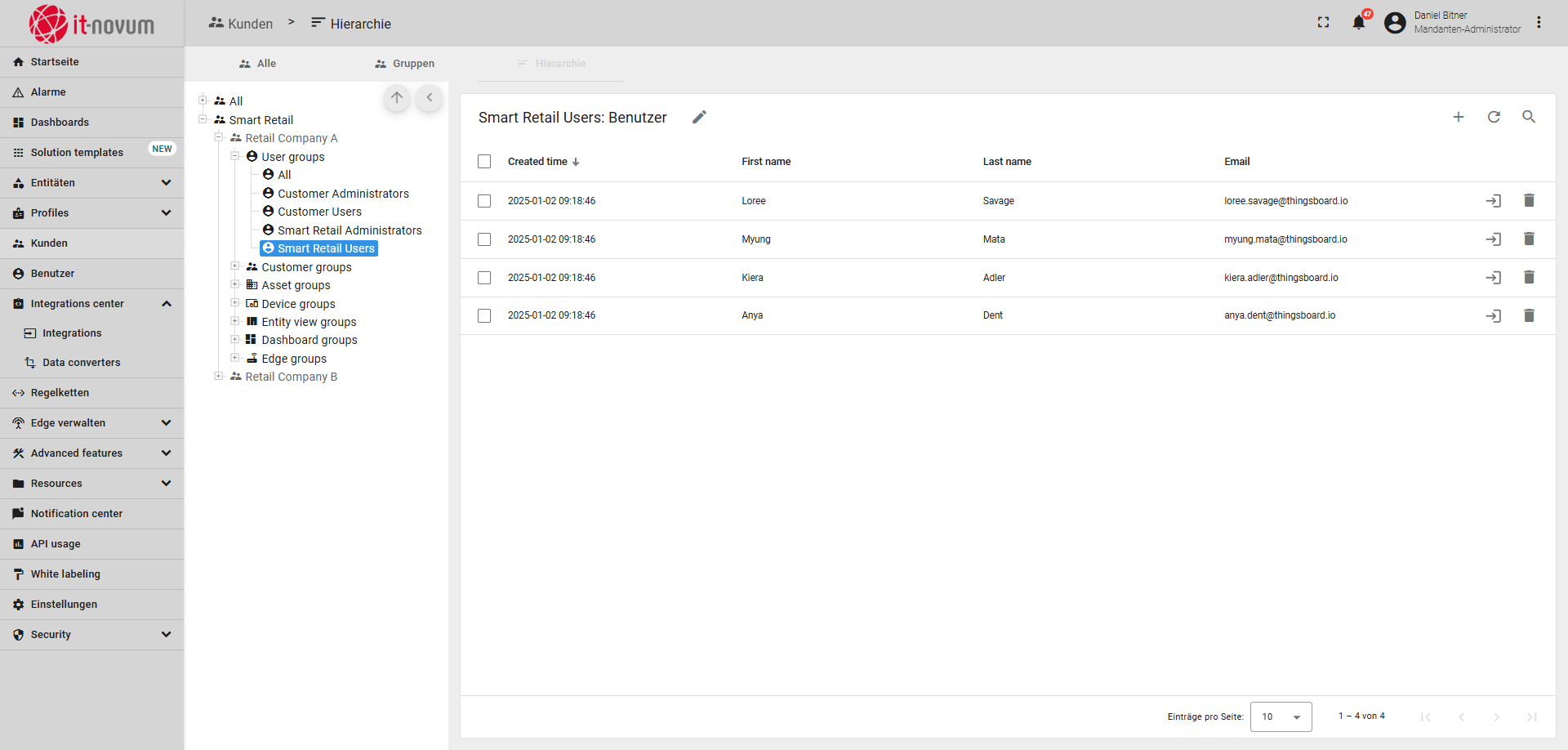Refresh the users table
Viewport: 1568px width, 750px height.
(x=1493, y=118)
